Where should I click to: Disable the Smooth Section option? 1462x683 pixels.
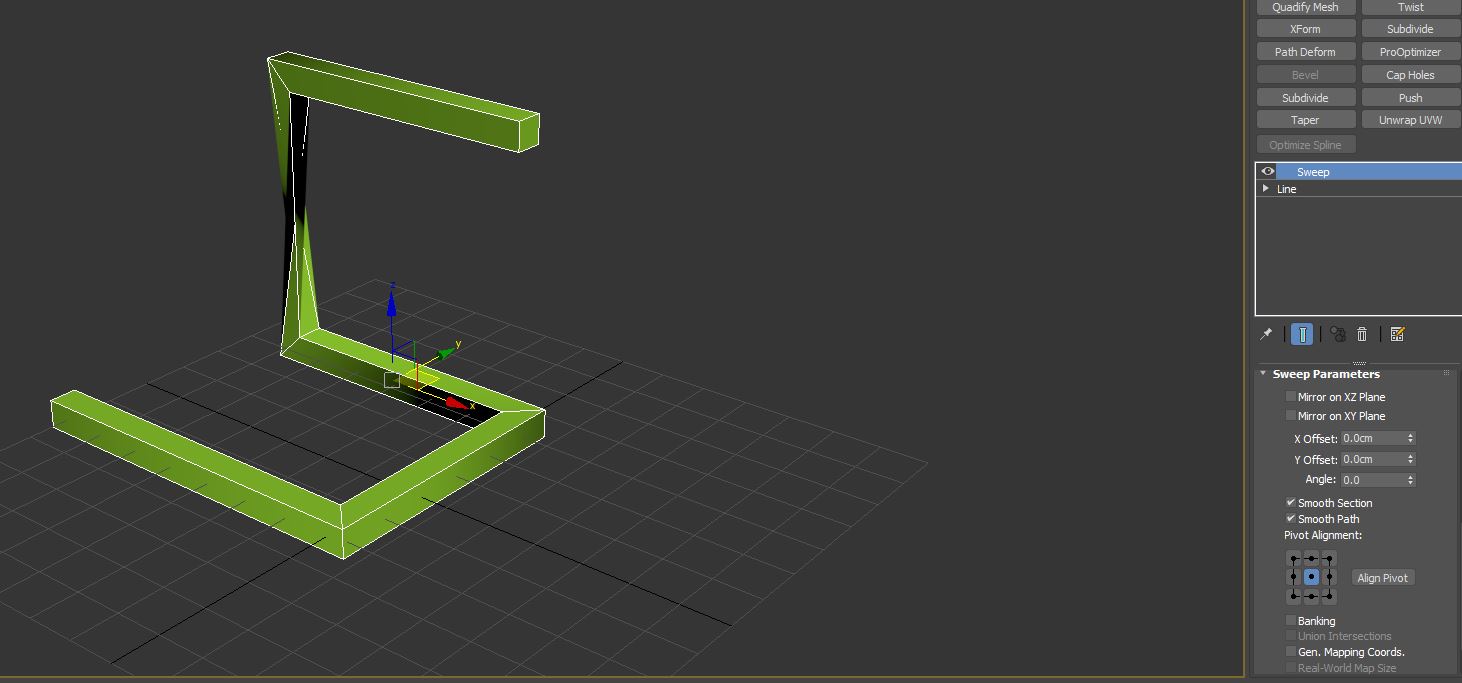1291,502
